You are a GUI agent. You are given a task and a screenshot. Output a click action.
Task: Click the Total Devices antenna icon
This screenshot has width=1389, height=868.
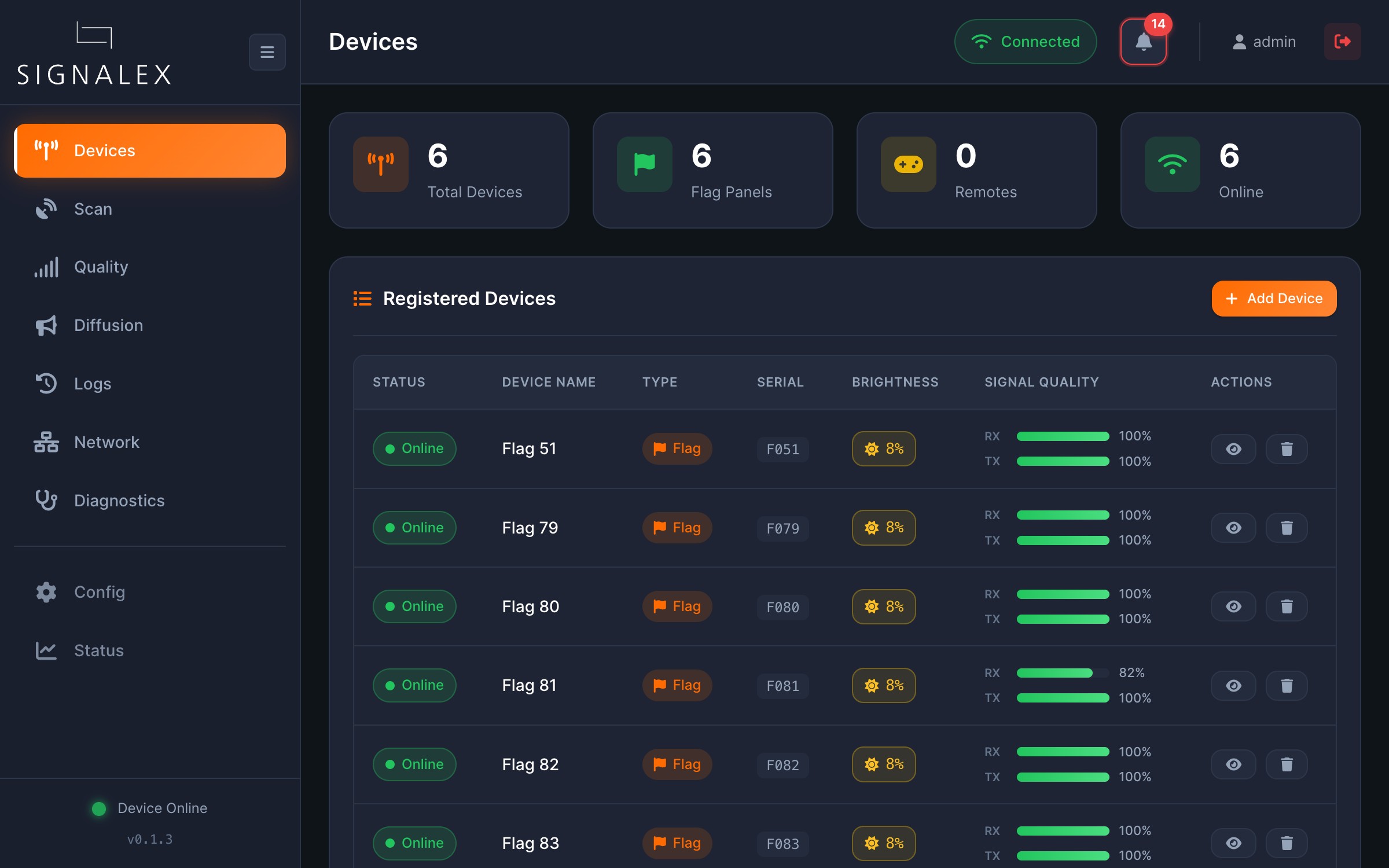(x=380, y=164)
